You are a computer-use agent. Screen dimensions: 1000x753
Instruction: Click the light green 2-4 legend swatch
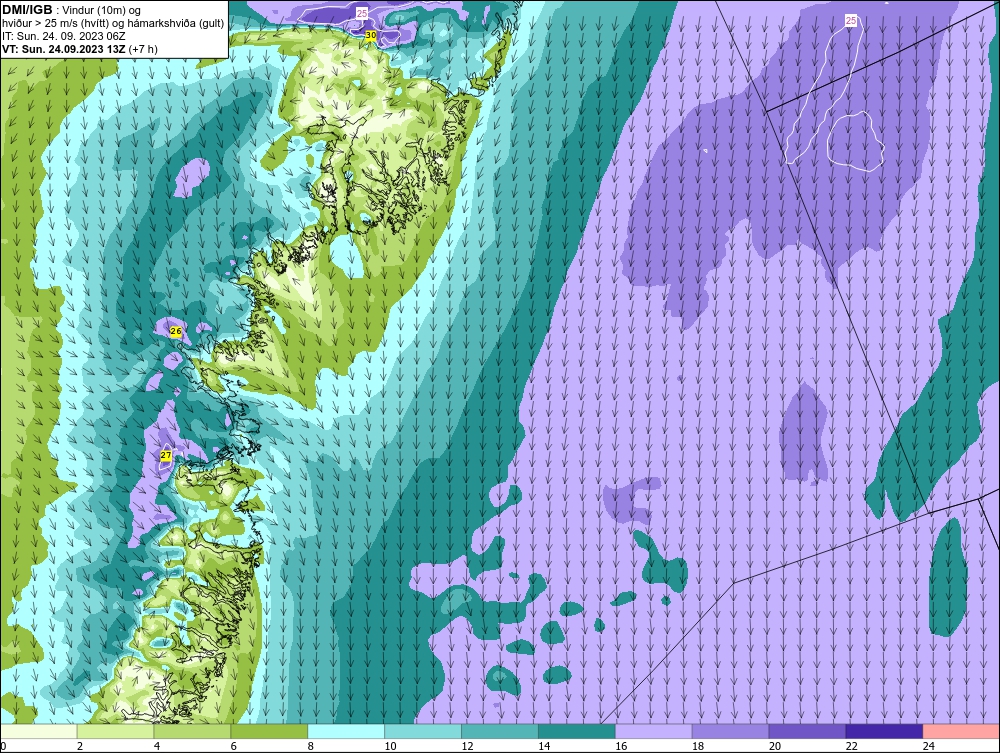(115, 731)
